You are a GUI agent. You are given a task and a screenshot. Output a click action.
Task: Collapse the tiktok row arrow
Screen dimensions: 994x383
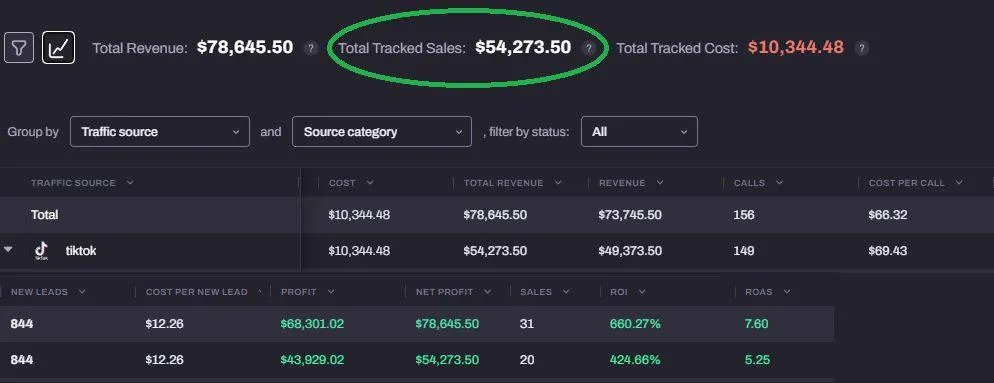coord(8,250)
